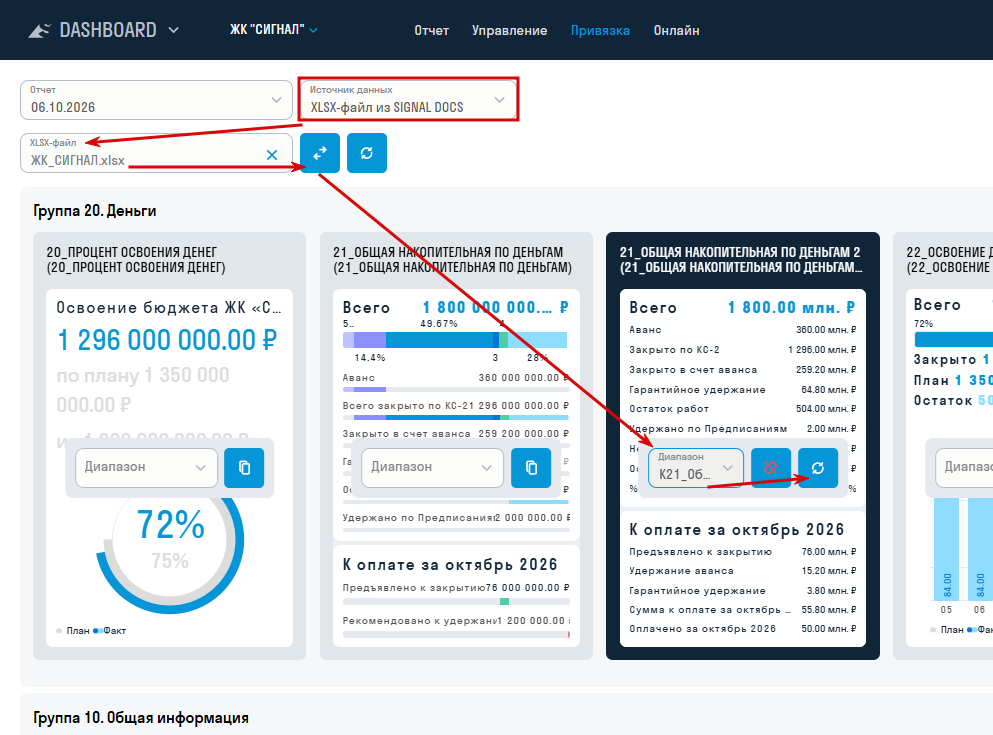Image resolution: width=993 pixels, height=735 pixels.
Task: Click the swap arrows bind button
Action: (x=320, y=153)
